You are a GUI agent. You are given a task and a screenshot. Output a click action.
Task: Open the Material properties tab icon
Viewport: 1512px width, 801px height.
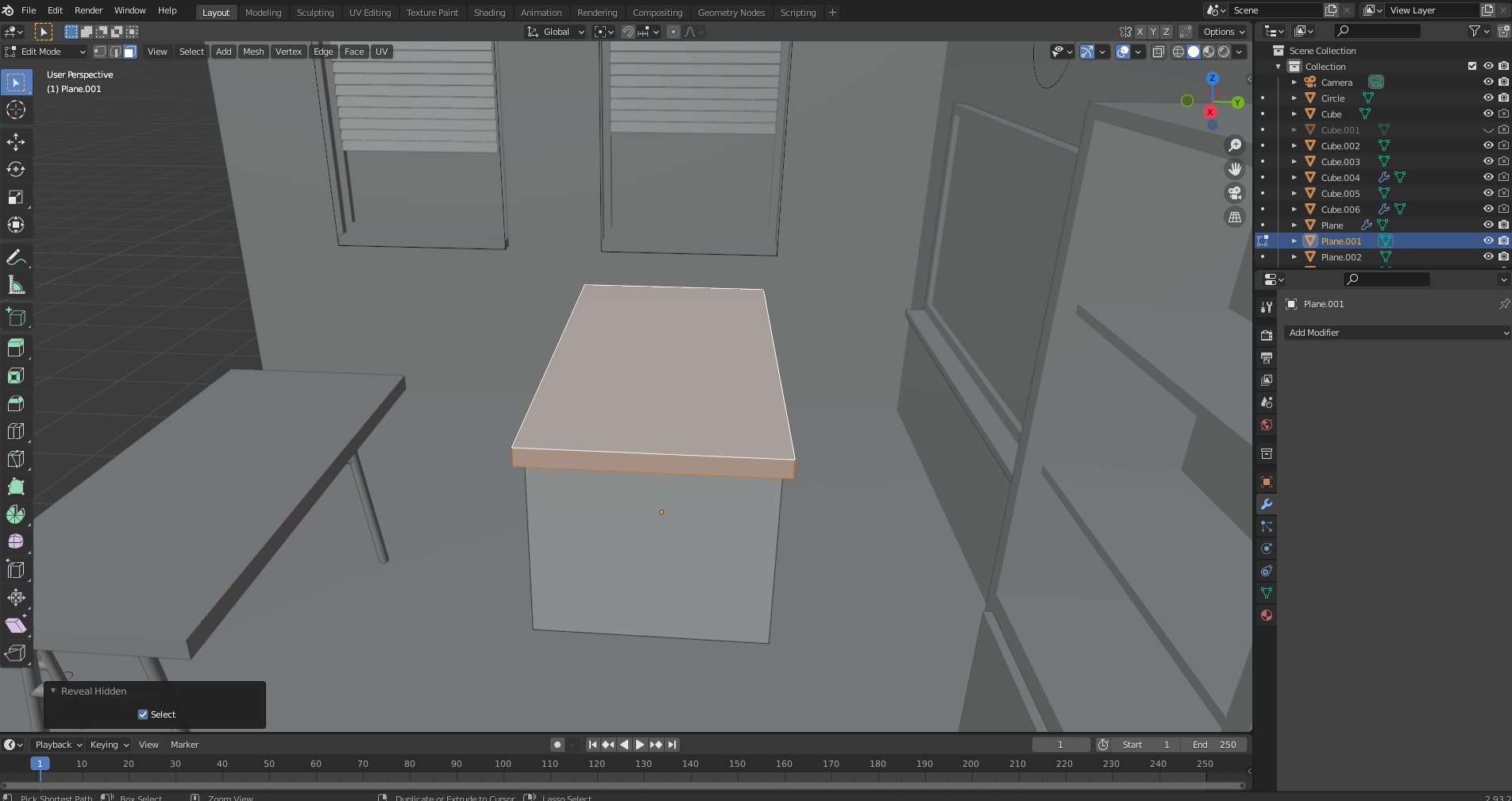[x=1267, y=615]
